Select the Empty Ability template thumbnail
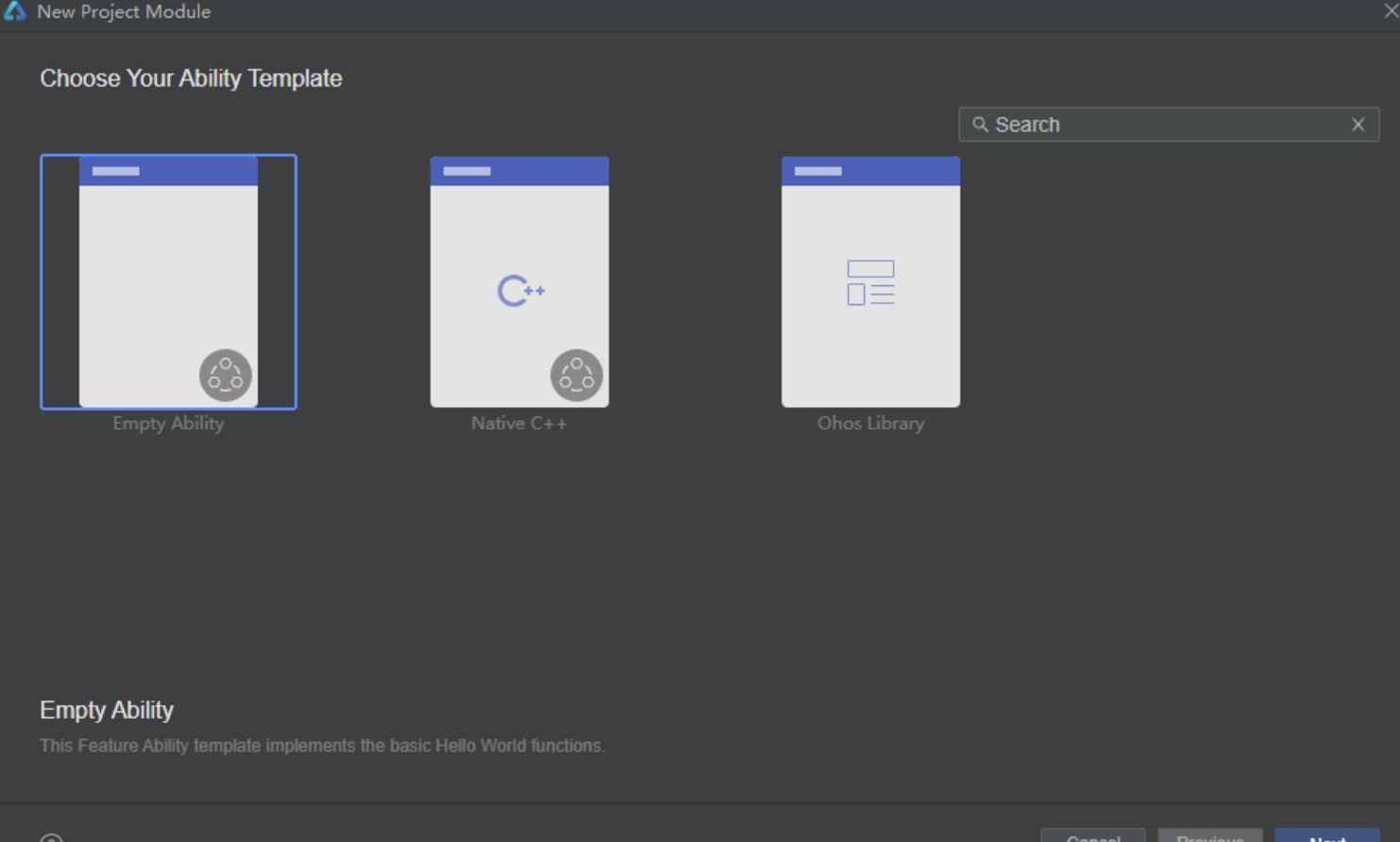Screen dimensions: 1400x842 pyautogui.click(x=168, y=281)
